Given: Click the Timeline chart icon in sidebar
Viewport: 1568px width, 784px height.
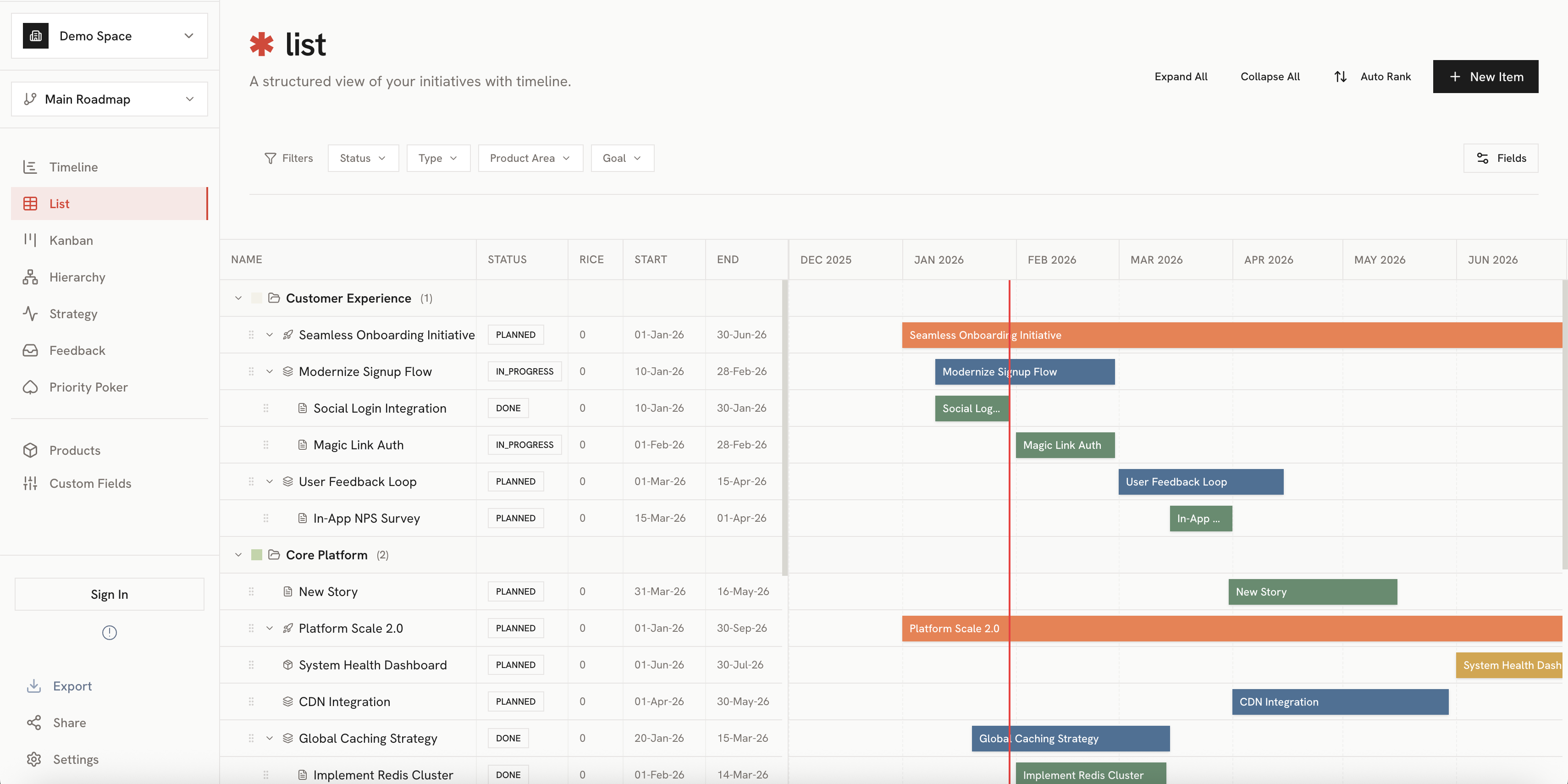Looking at the screenshot, I should click(x=30, y=167).
